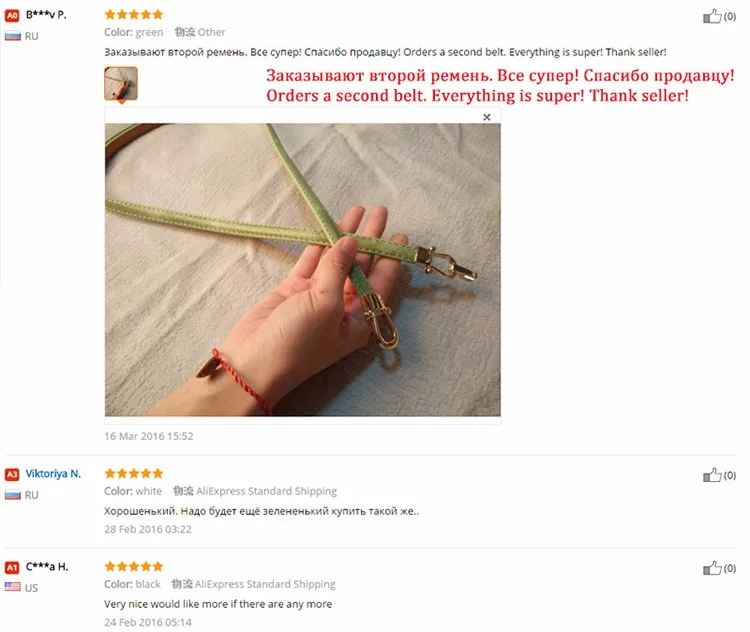
Task: Click the A0 badge next to B***v P.
Action: (x=12, y=15)
